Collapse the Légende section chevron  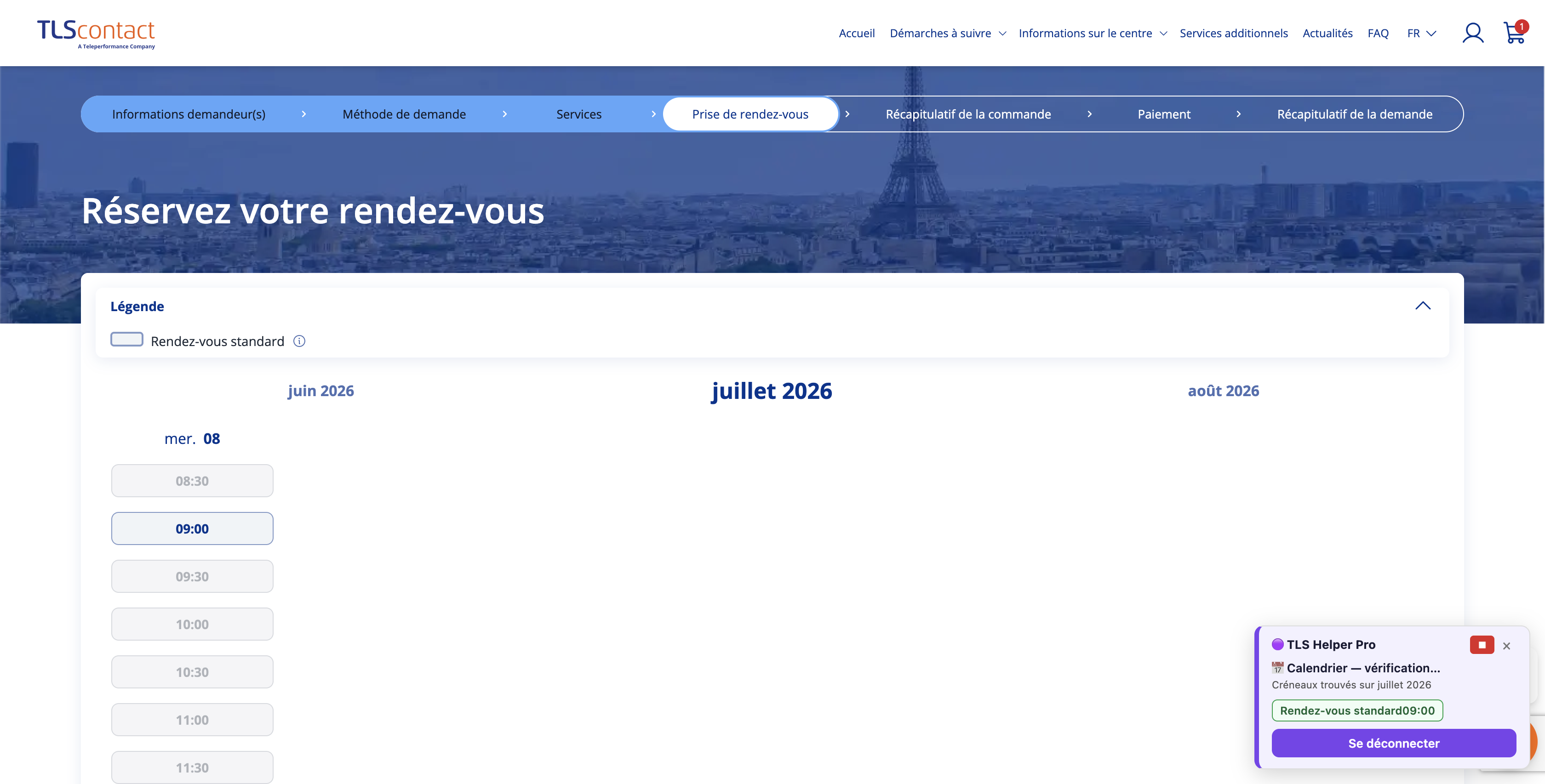pos(1423,306)
